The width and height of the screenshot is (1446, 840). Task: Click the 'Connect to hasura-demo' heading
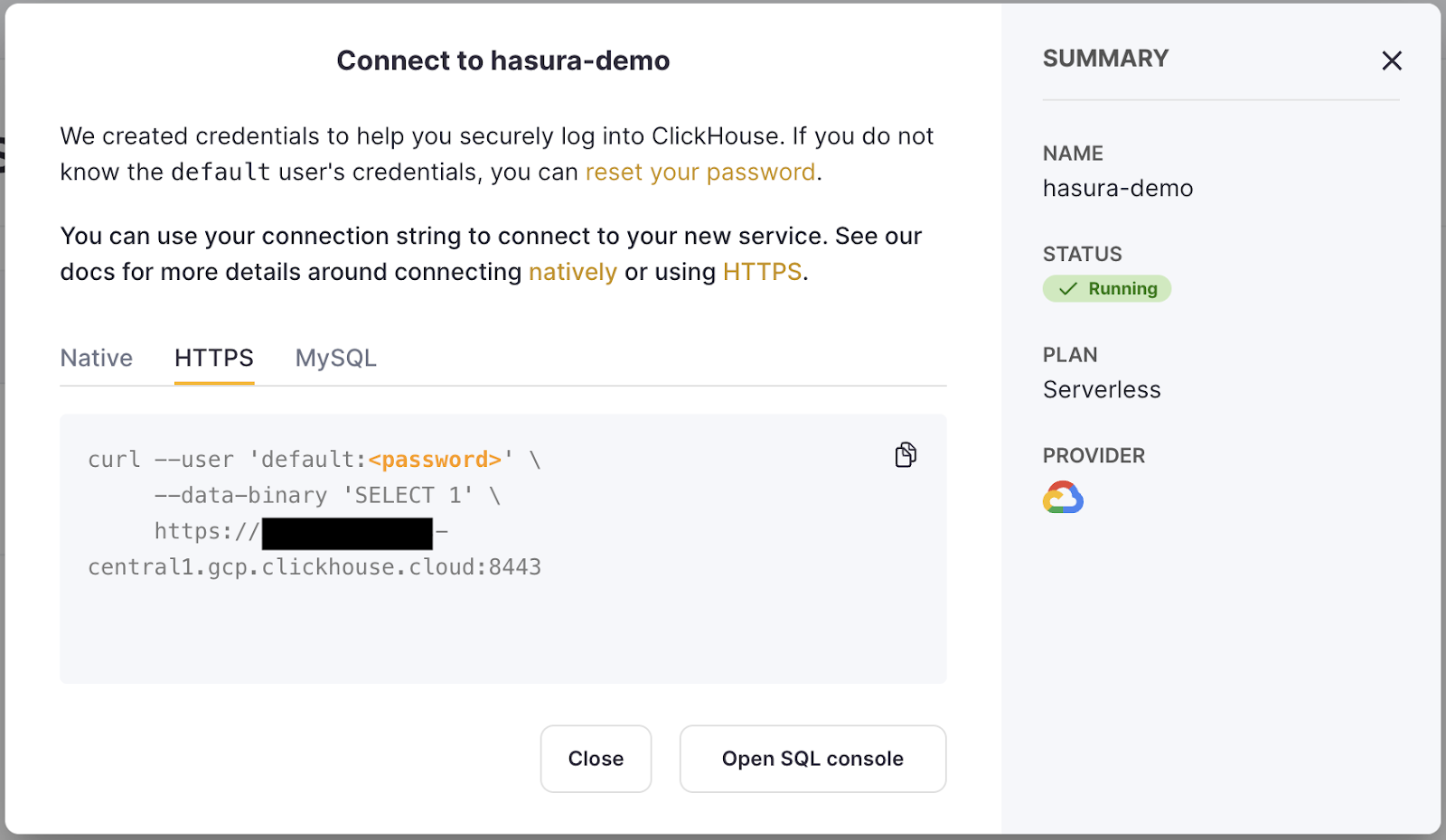[503, 61]
